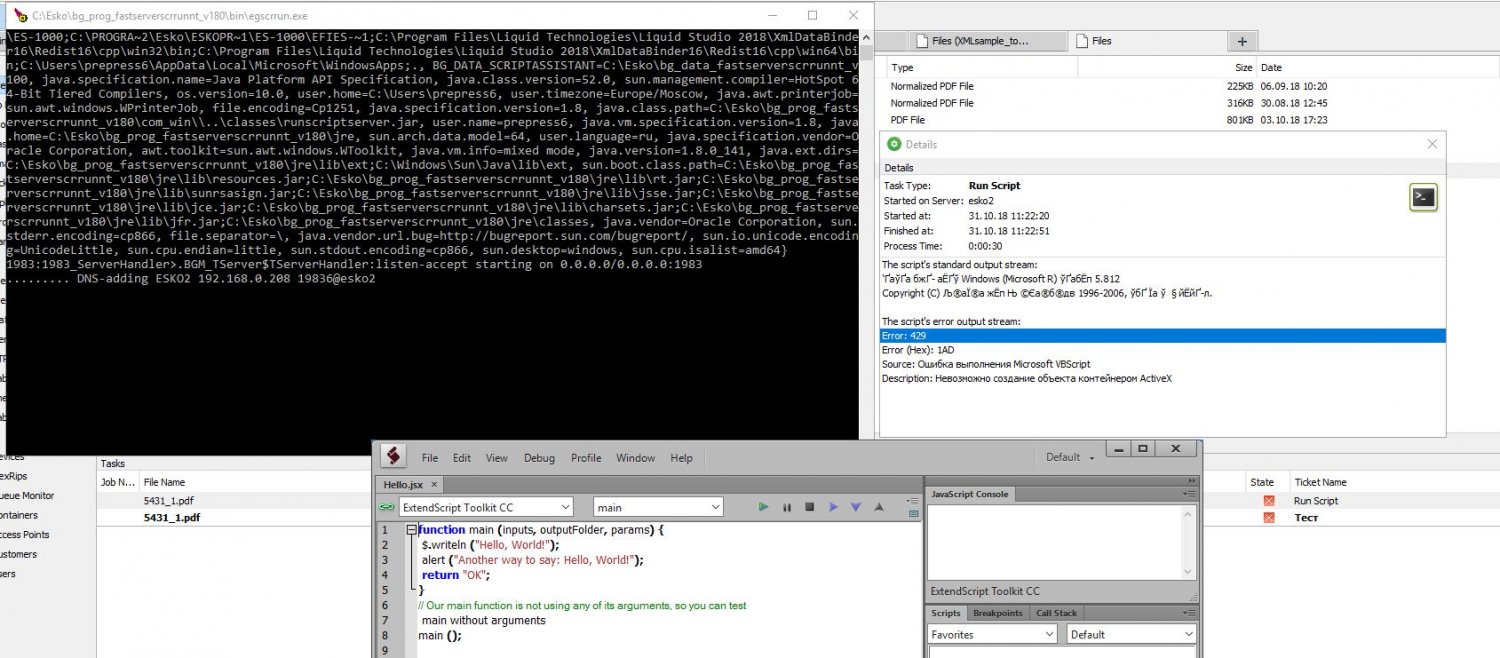Viewport: 1500px width, 658px height.
Task: Open the ExtendScript Toolkit CC target dropdown
Action: (x=486, y=507)
